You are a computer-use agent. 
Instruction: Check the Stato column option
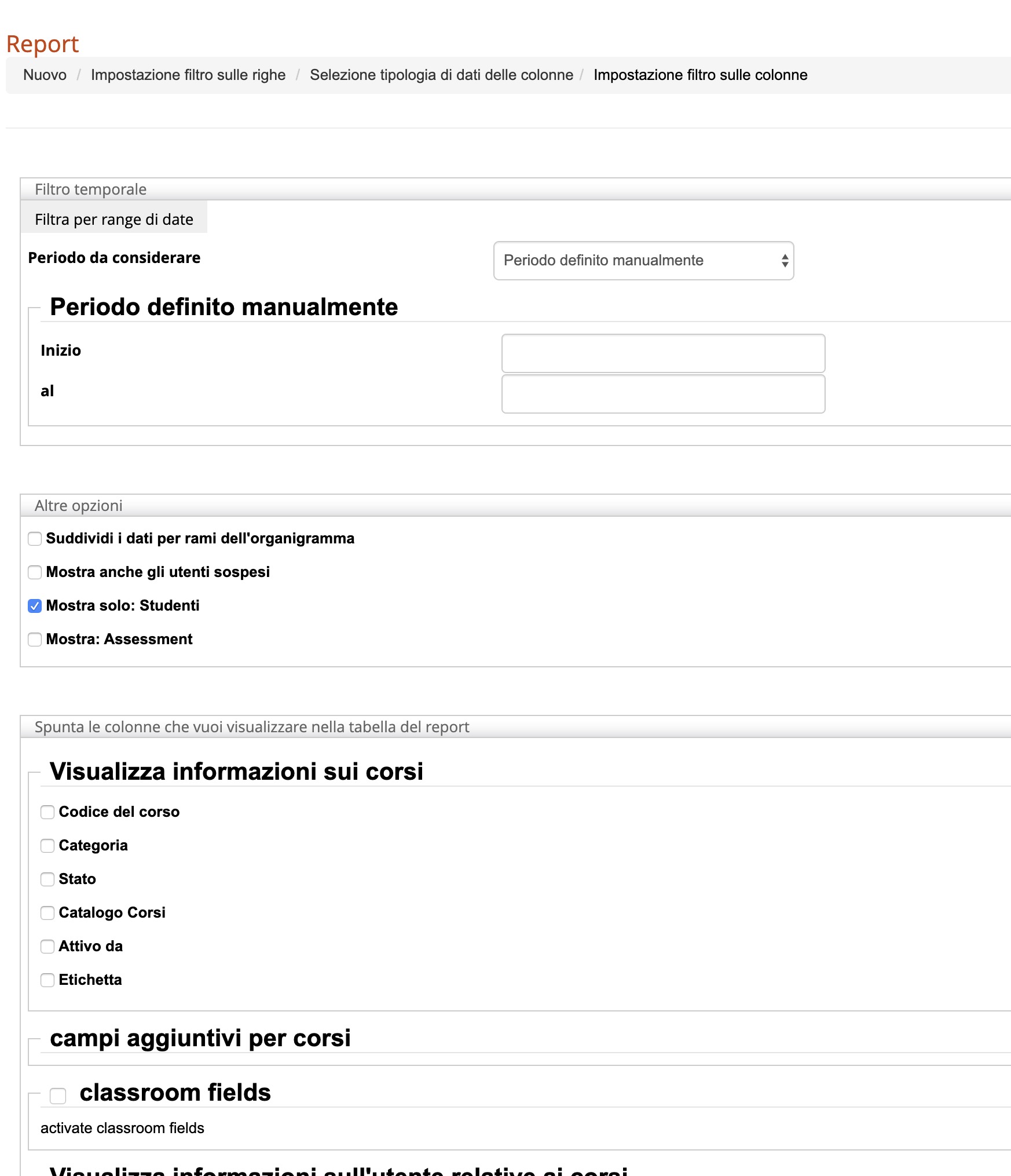[x=47, y=879]
